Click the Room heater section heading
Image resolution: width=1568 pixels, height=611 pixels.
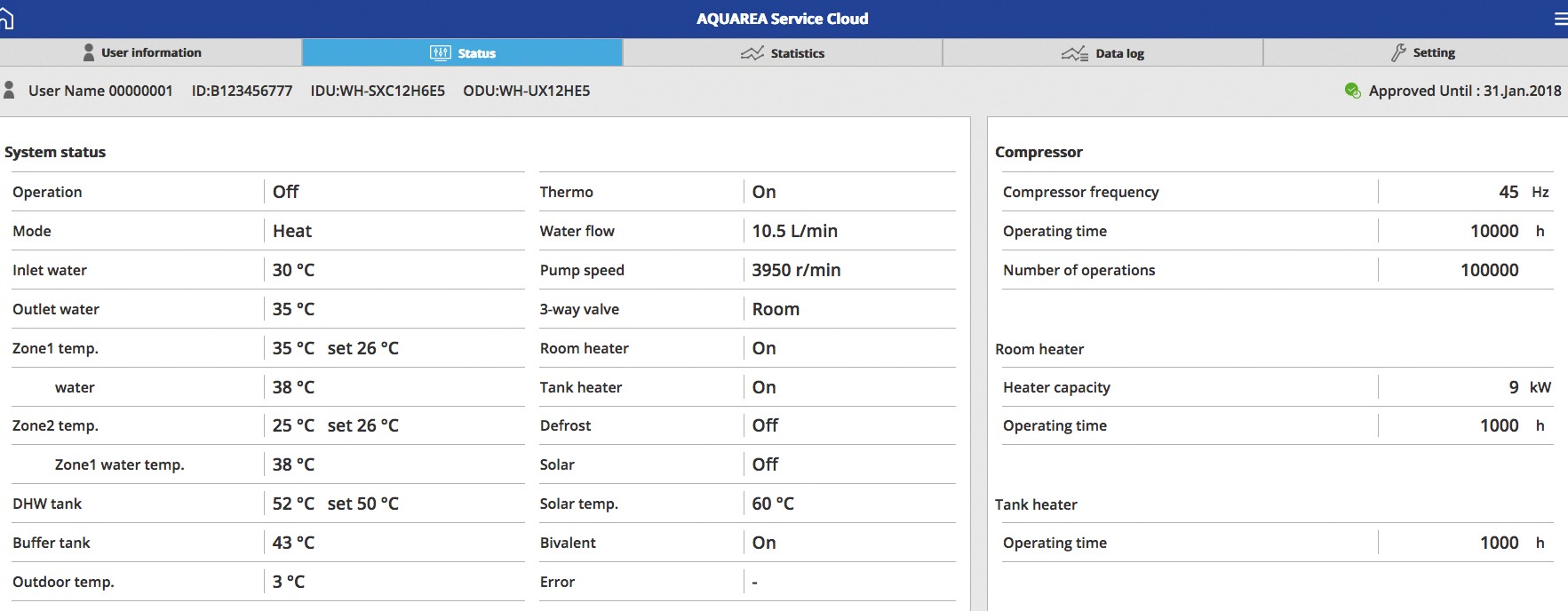click(x=1039, y=349)
